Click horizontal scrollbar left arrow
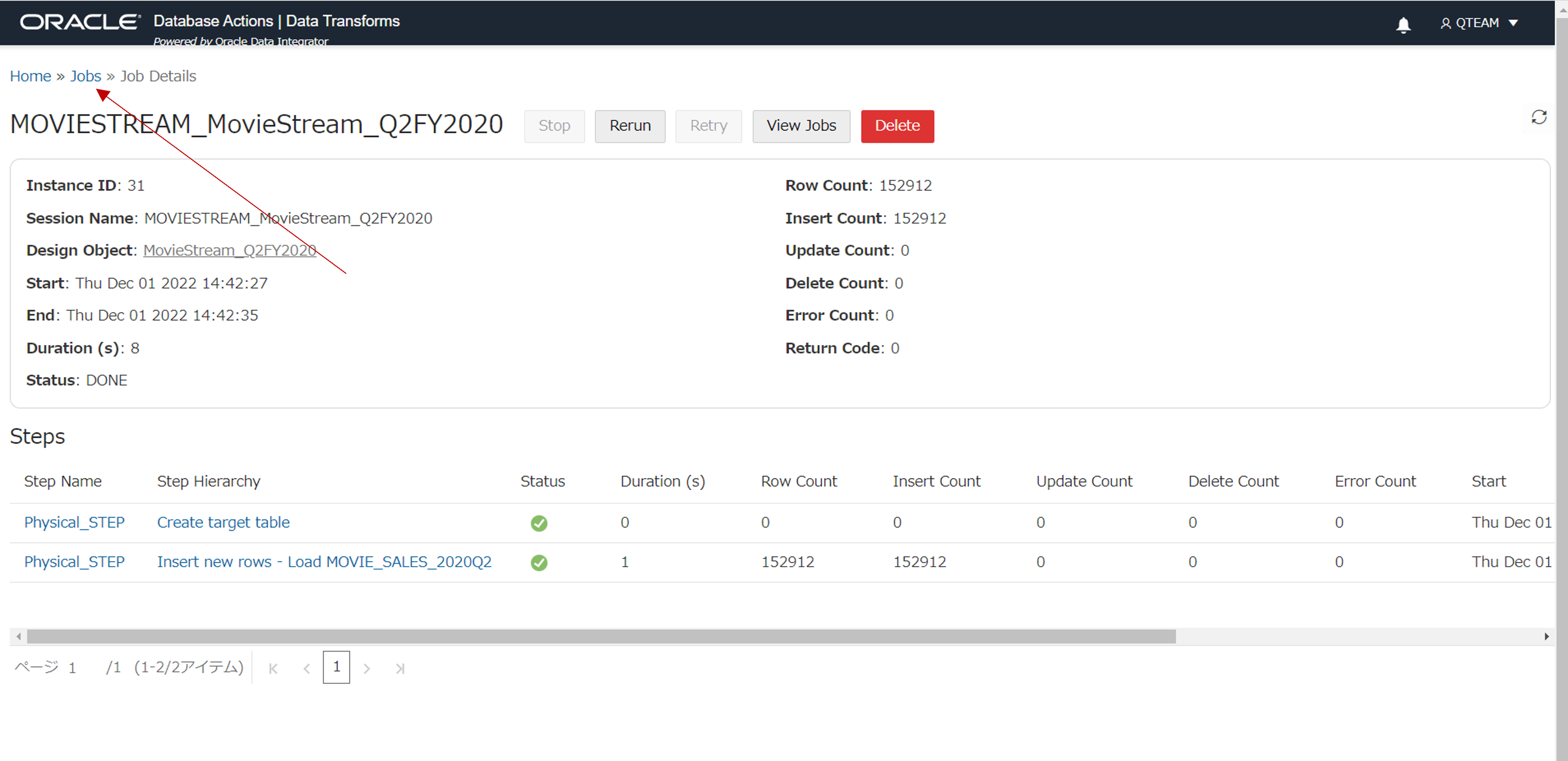 (19, 636)
